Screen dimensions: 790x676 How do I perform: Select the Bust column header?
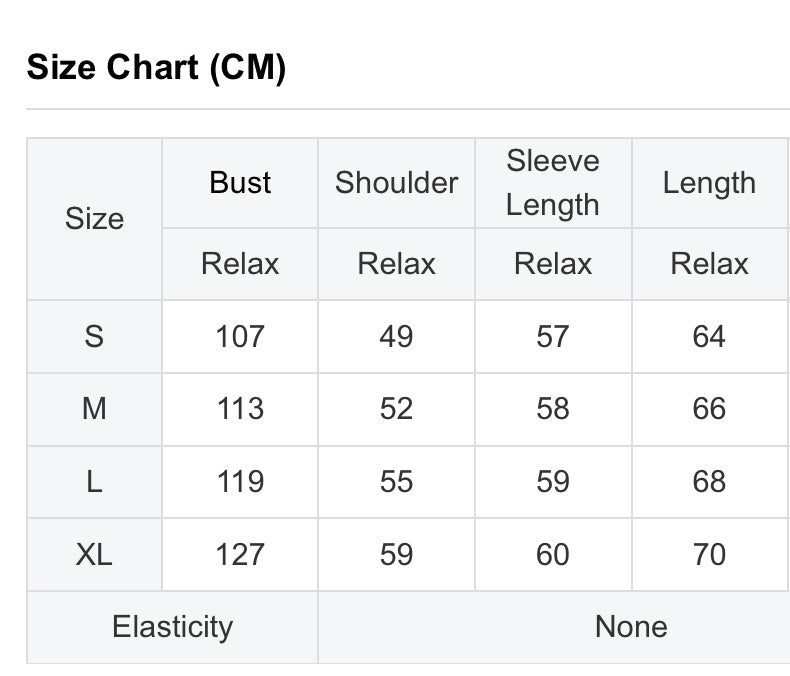coord(240,182)
